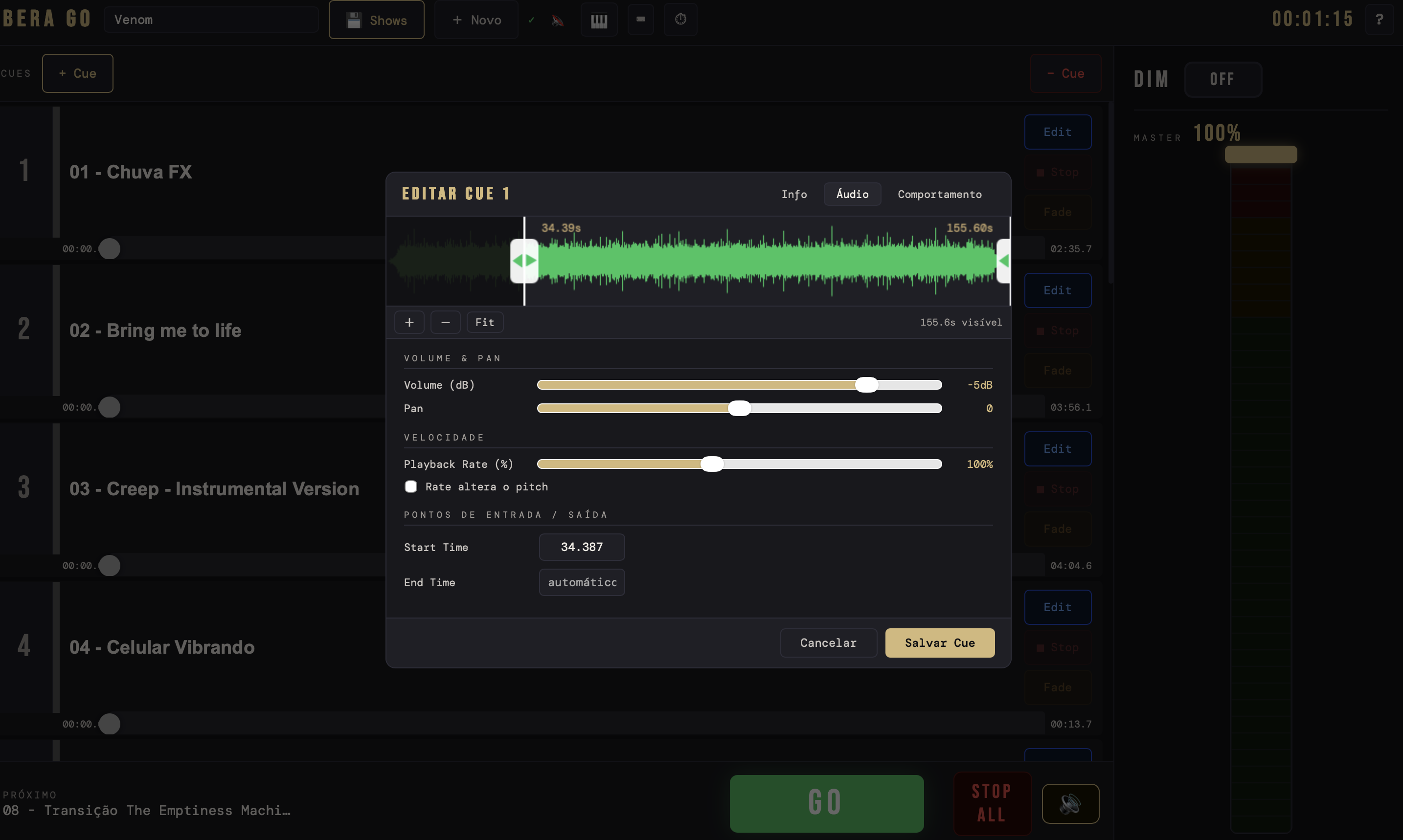Open the Shows list with floppy icon
The image size is (1403, 840).
tap(377, 20)
